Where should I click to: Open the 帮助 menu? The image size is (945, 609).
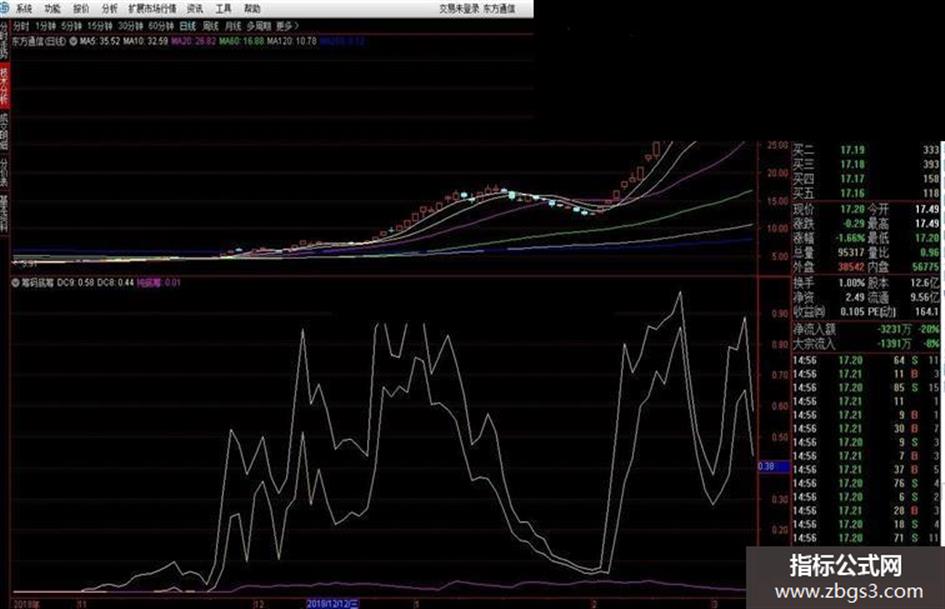tap(253, 8)
